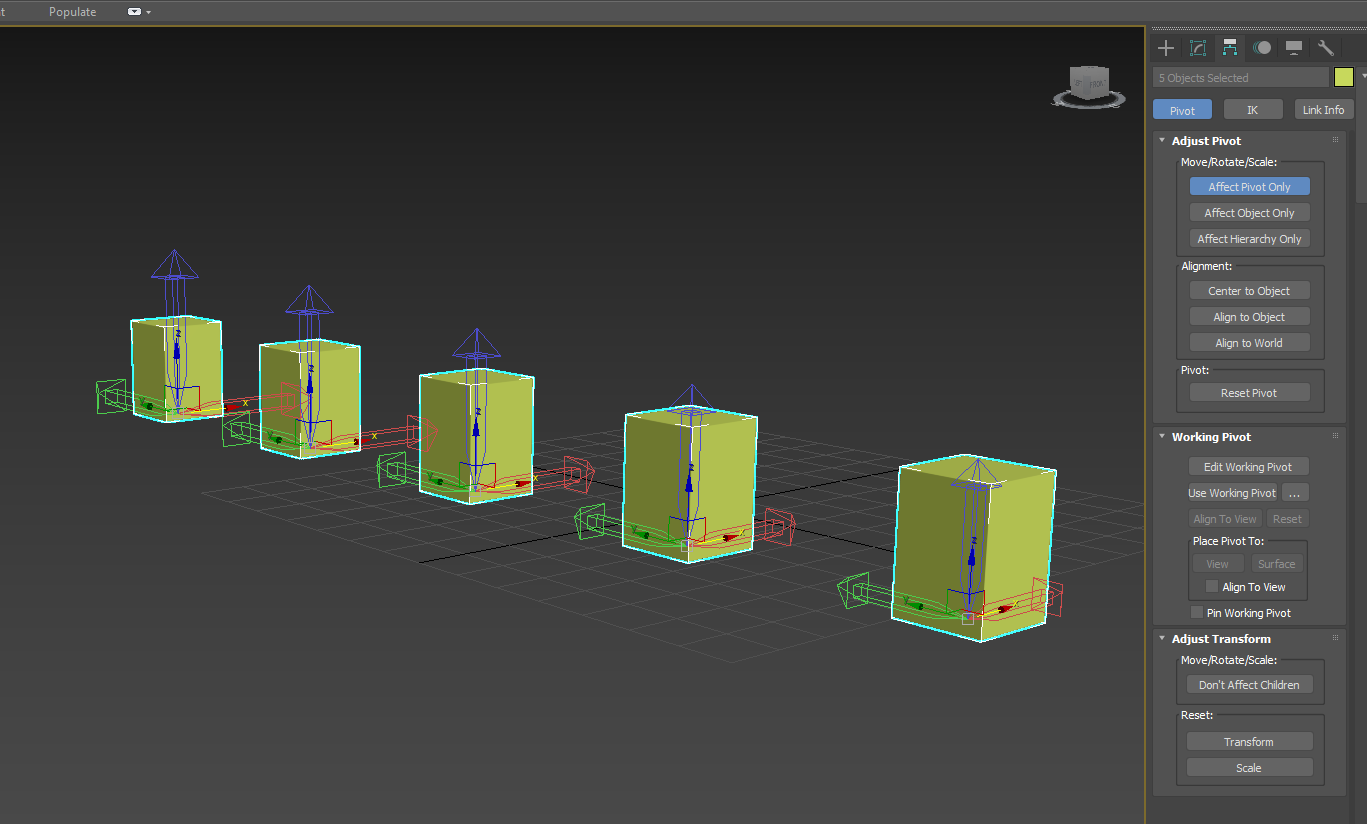
Task: Open the Motion panel
Action: 1262,47
